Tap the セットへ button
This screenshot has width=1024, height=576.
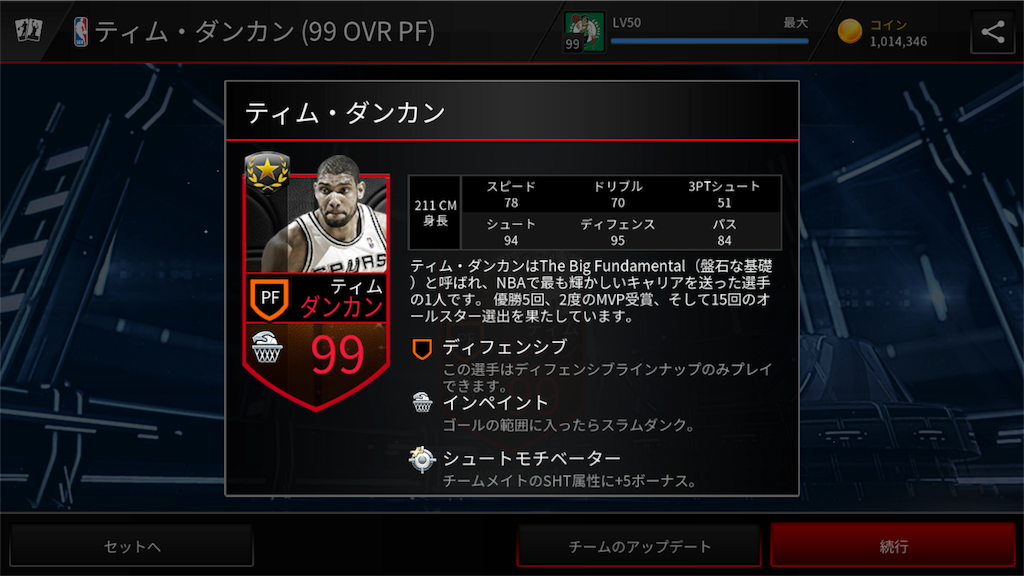[131, 546]
